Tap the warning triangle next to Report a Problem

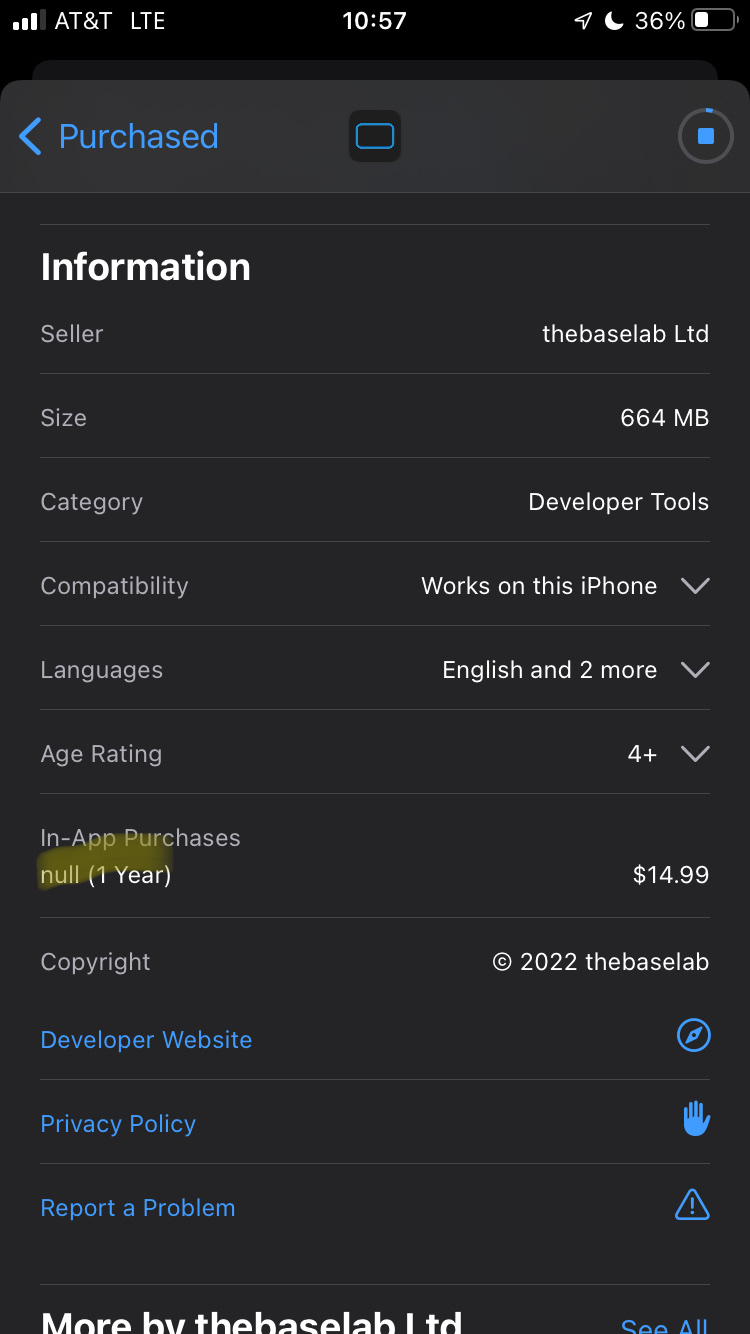point(693,1205)
